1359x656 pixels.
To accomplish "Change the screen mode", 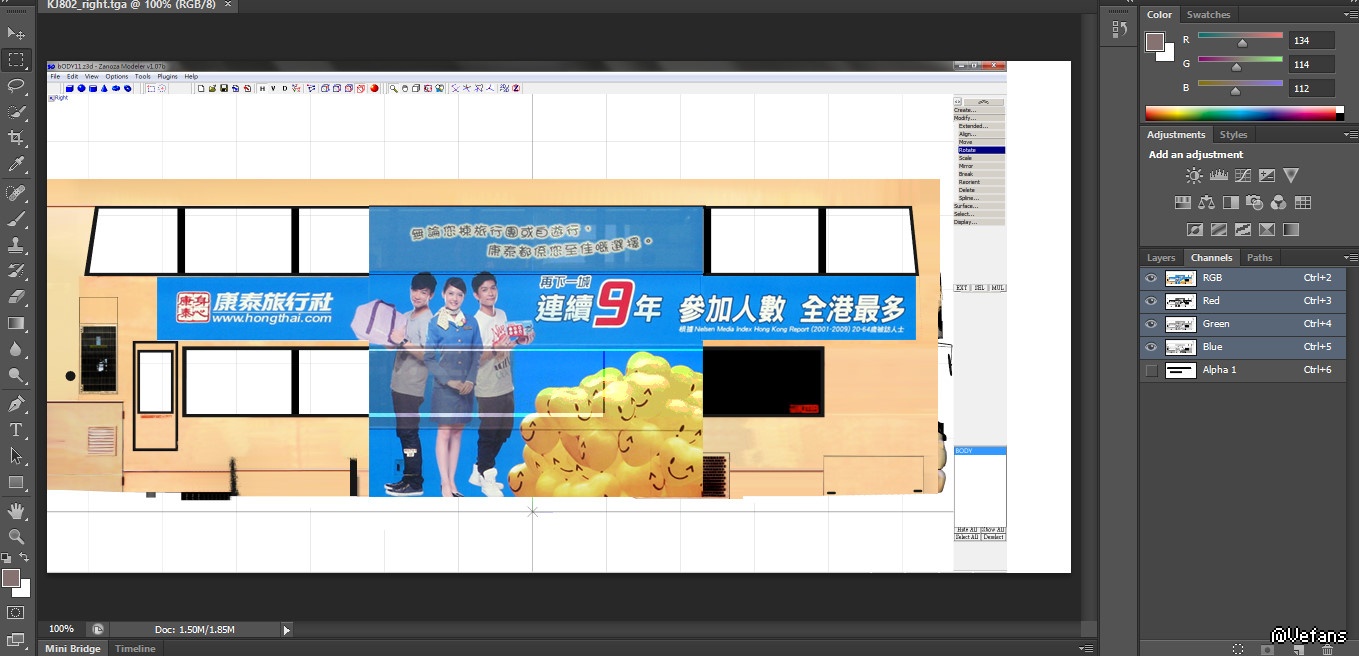I will [x=16, y=639].
